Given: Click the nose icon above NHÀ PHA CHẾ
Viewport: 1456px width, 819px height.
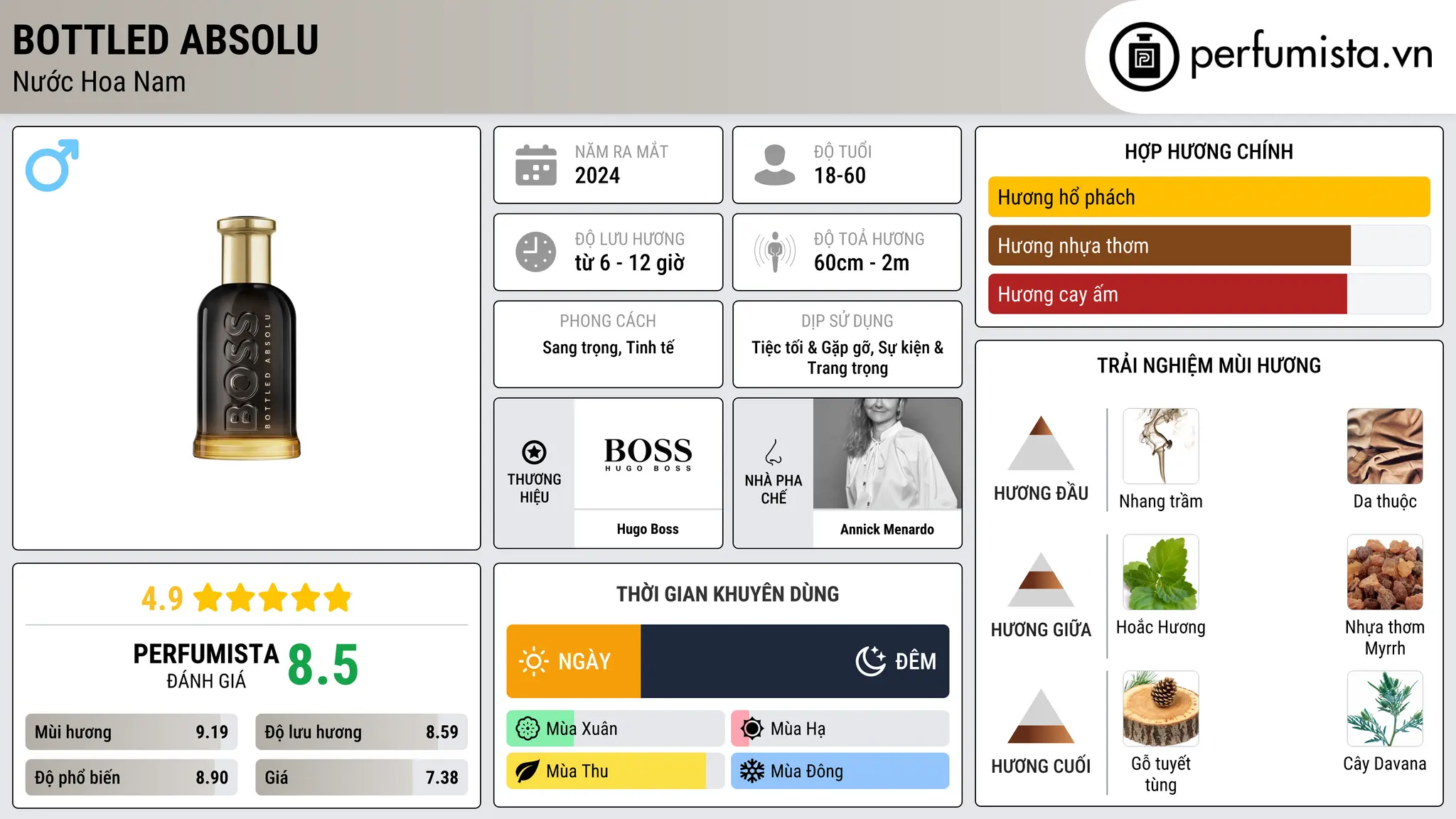Looking at the screenshot, I should 773,452.
